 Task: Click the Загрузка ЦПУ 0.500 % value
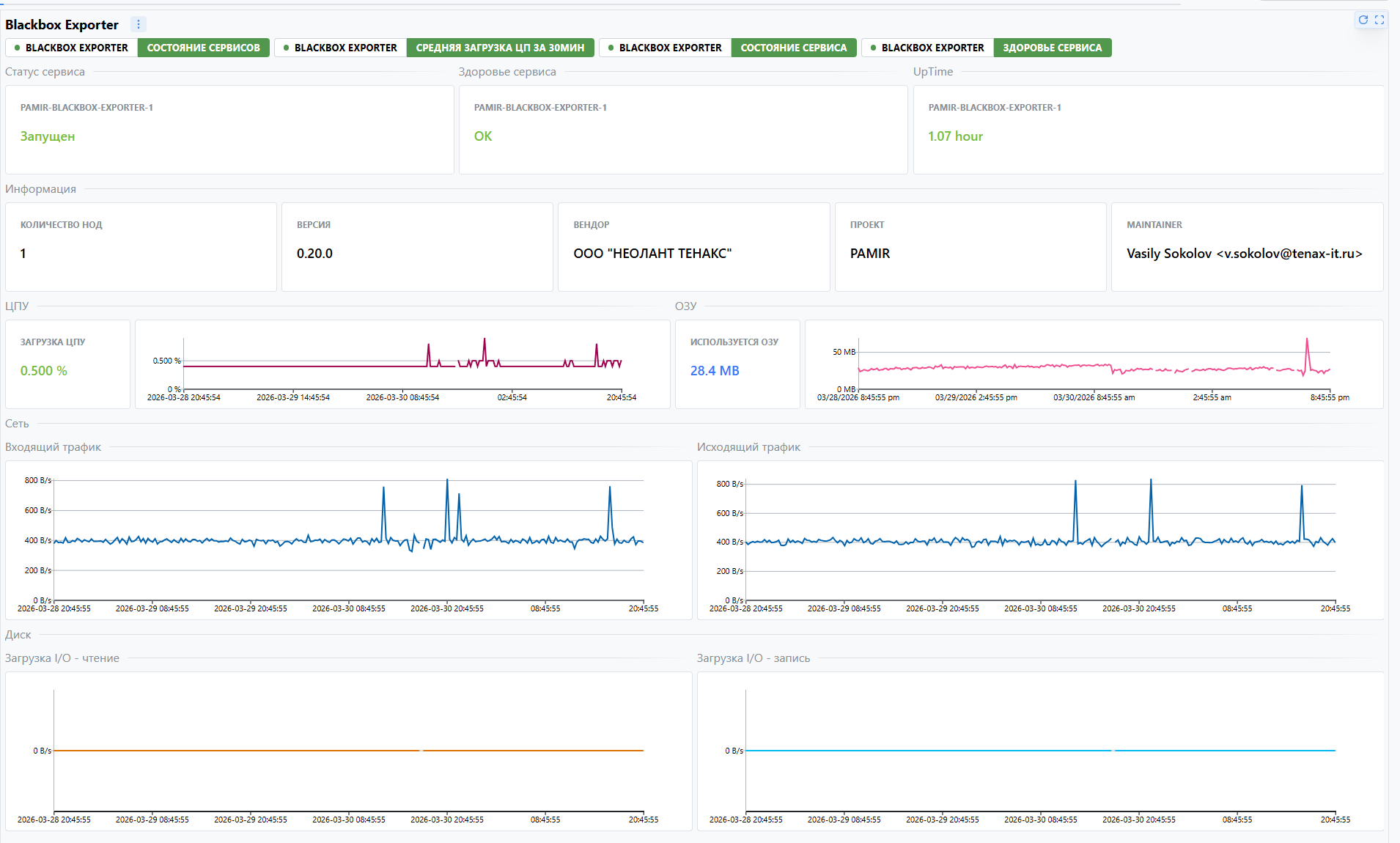point(44,371)
